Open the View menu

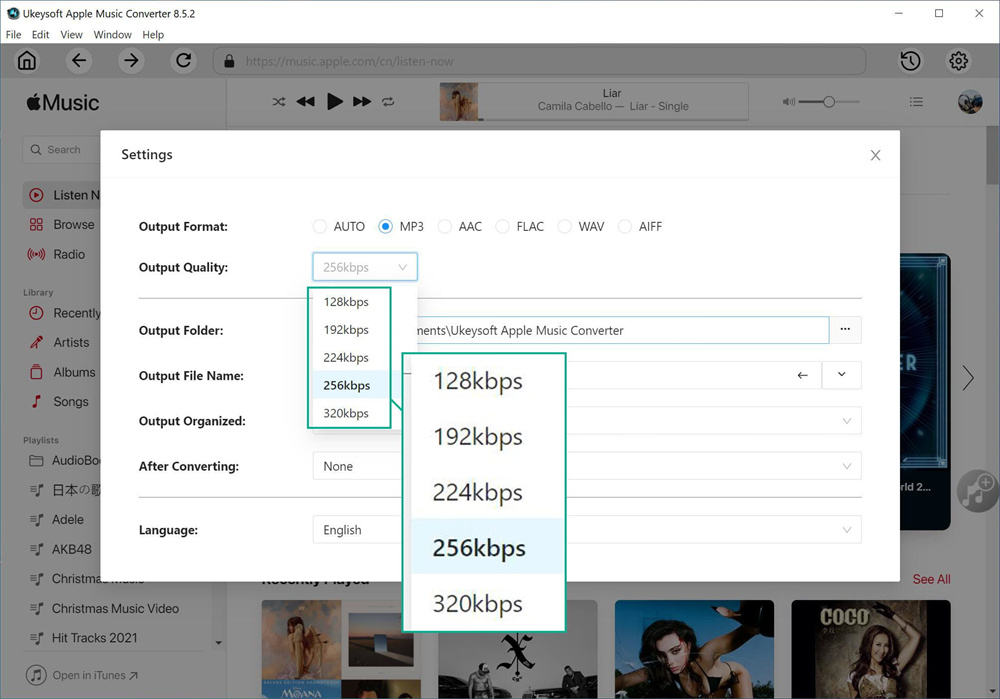click(71, 34)
